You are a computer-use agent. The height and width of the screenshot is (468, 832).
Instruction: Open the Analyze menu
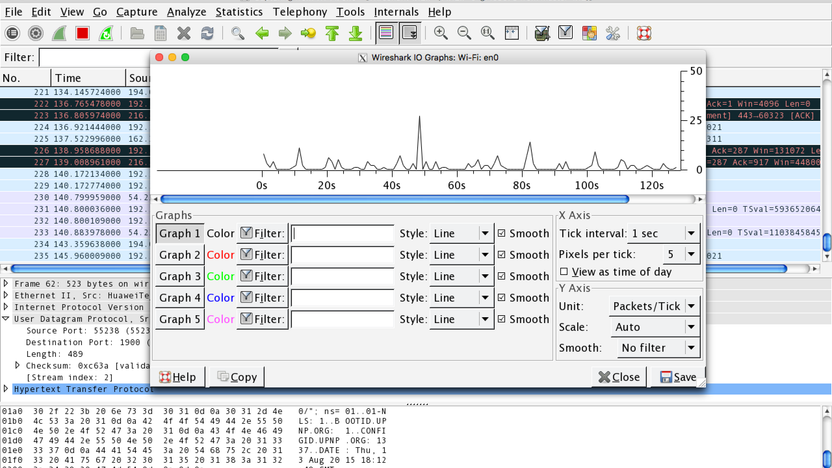(186, 12)
